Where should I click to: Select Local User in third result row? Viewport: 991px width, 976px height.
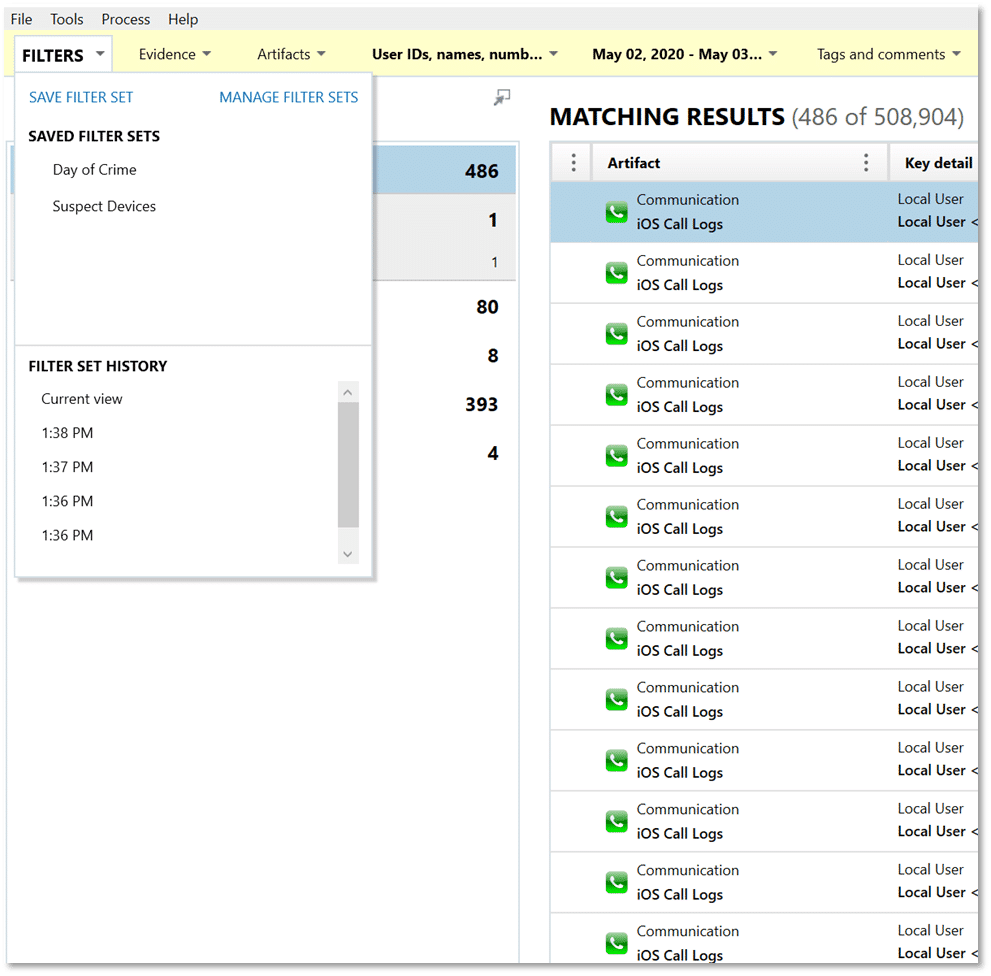pyautogui.click(x=930, y=321)
